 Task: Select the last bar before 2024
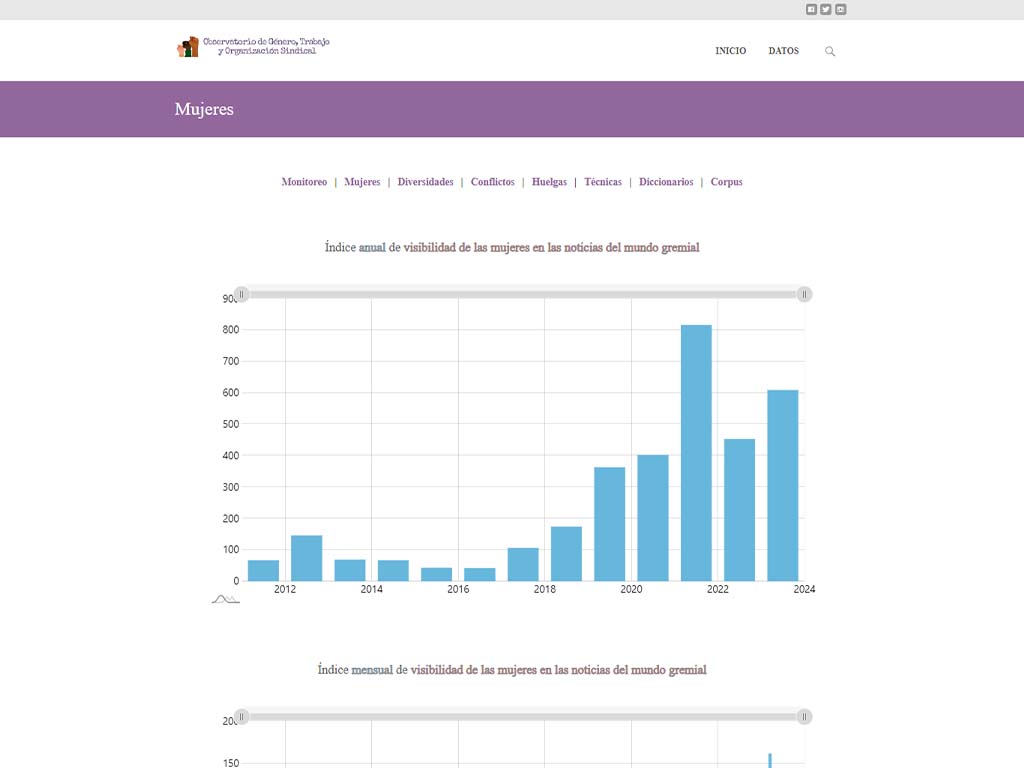coord(782,485)
